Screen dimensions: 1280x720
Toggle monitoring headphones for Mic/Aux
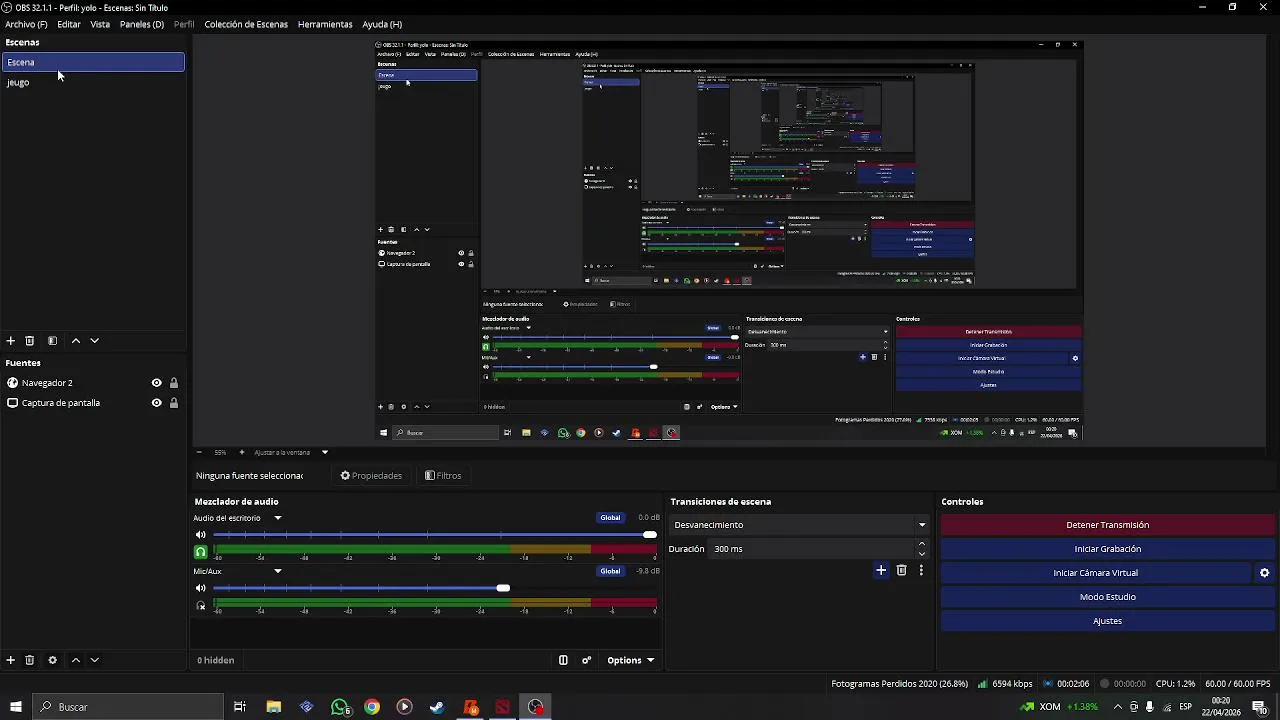click(200, 606)
